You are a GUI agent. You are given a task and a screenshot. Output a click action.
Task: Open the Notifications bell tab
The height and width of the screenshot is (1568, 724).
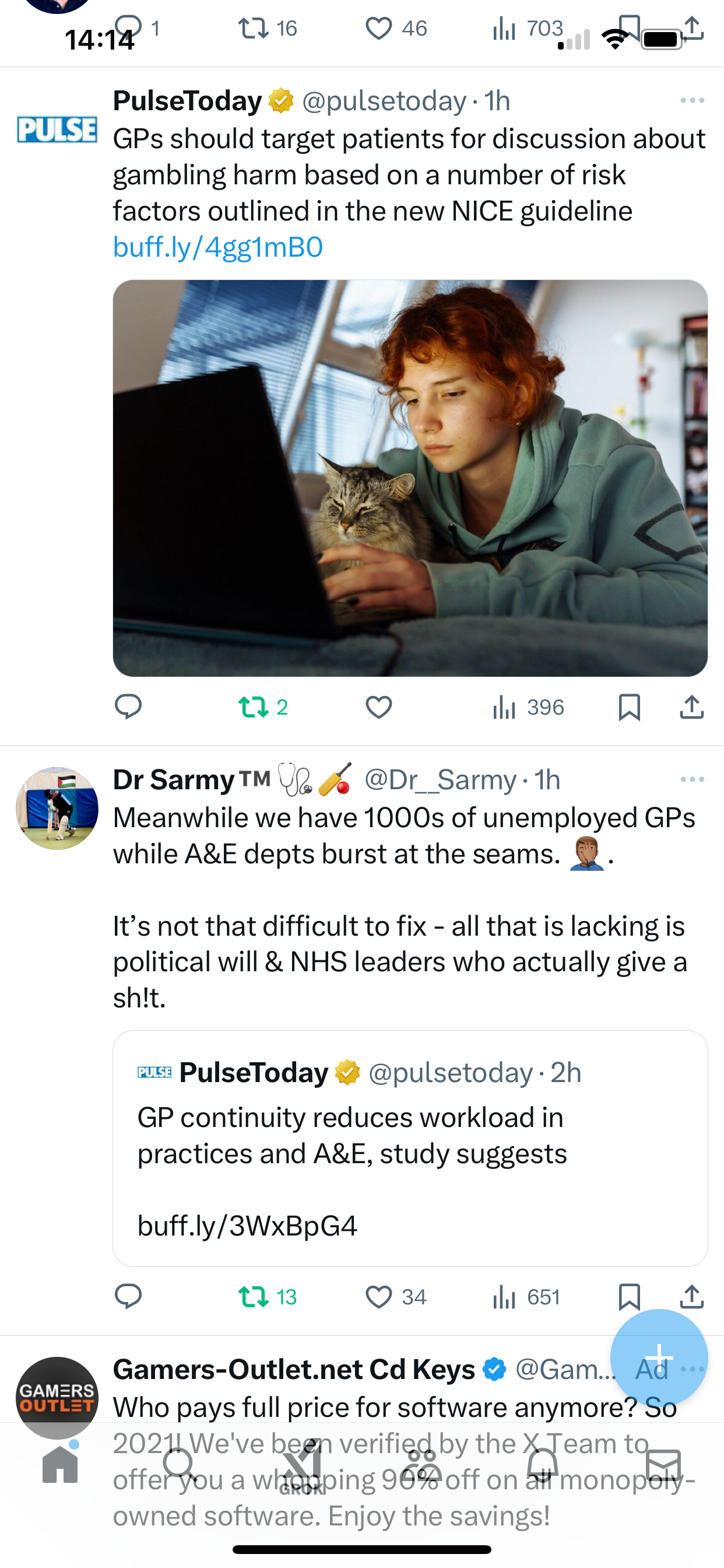pos(542,1465)
